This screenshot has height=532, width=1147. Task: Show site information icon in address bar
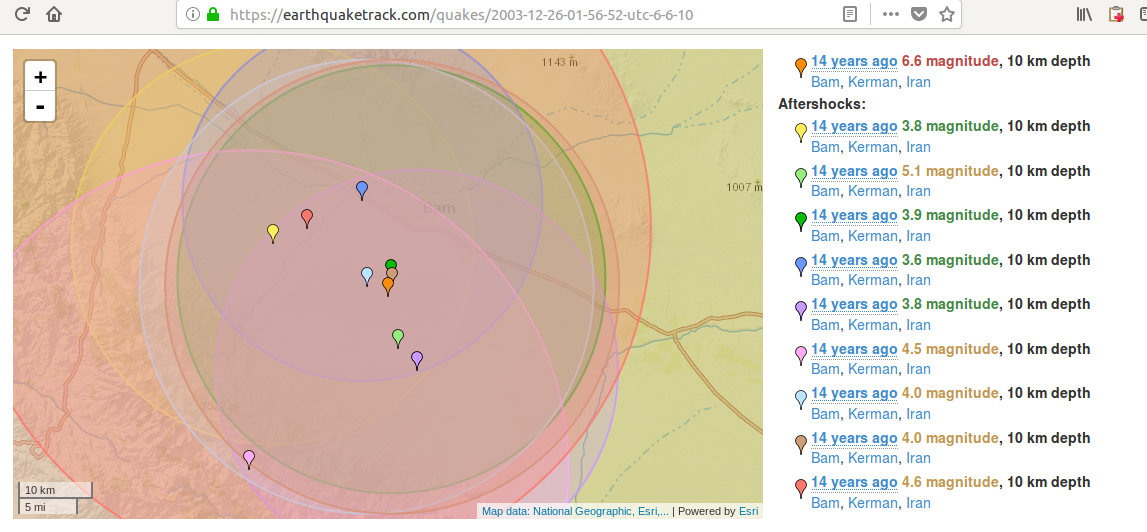pos(193,15)
